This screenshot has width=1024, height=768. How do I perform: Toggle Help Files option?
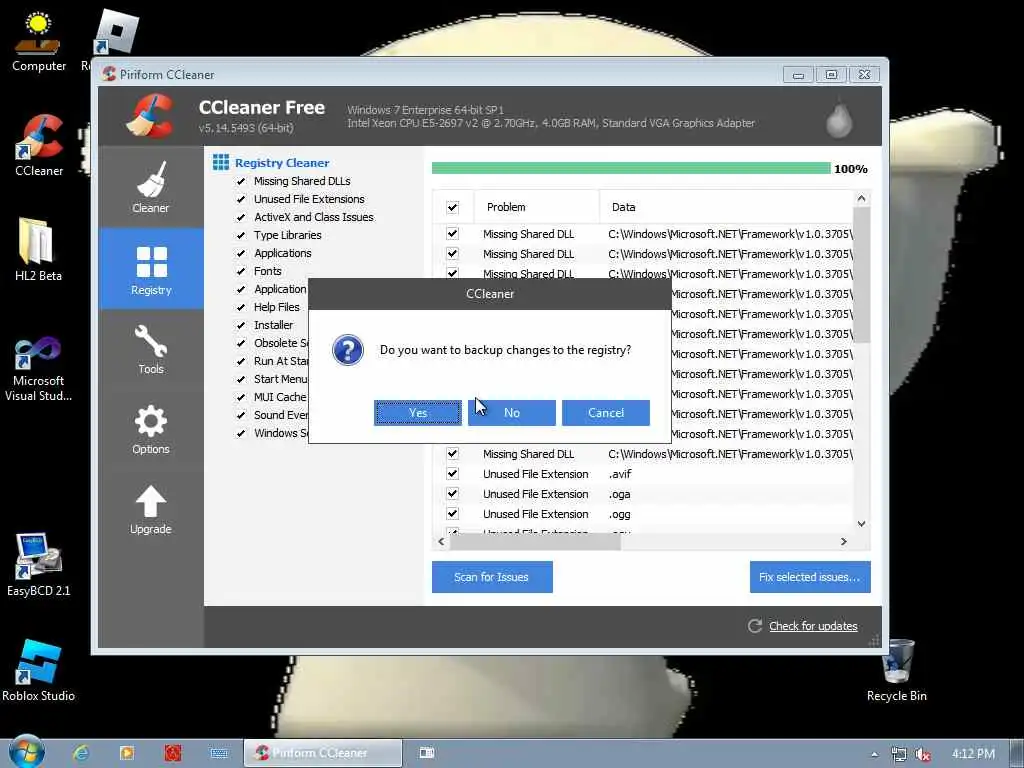241,307
